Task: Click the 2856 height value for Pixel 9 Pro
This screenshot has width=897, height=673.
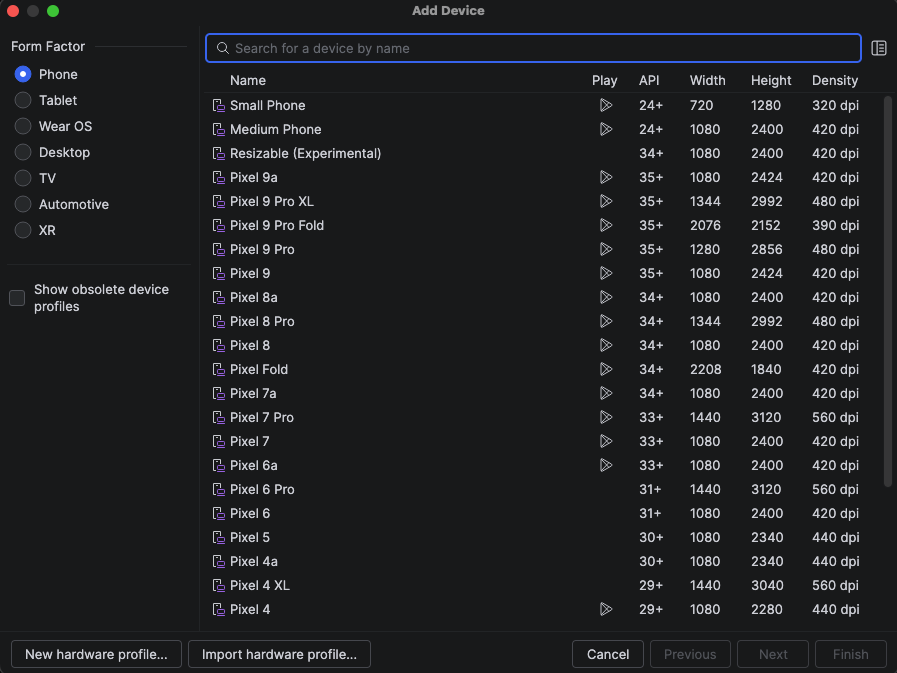Action: (767, 250)
